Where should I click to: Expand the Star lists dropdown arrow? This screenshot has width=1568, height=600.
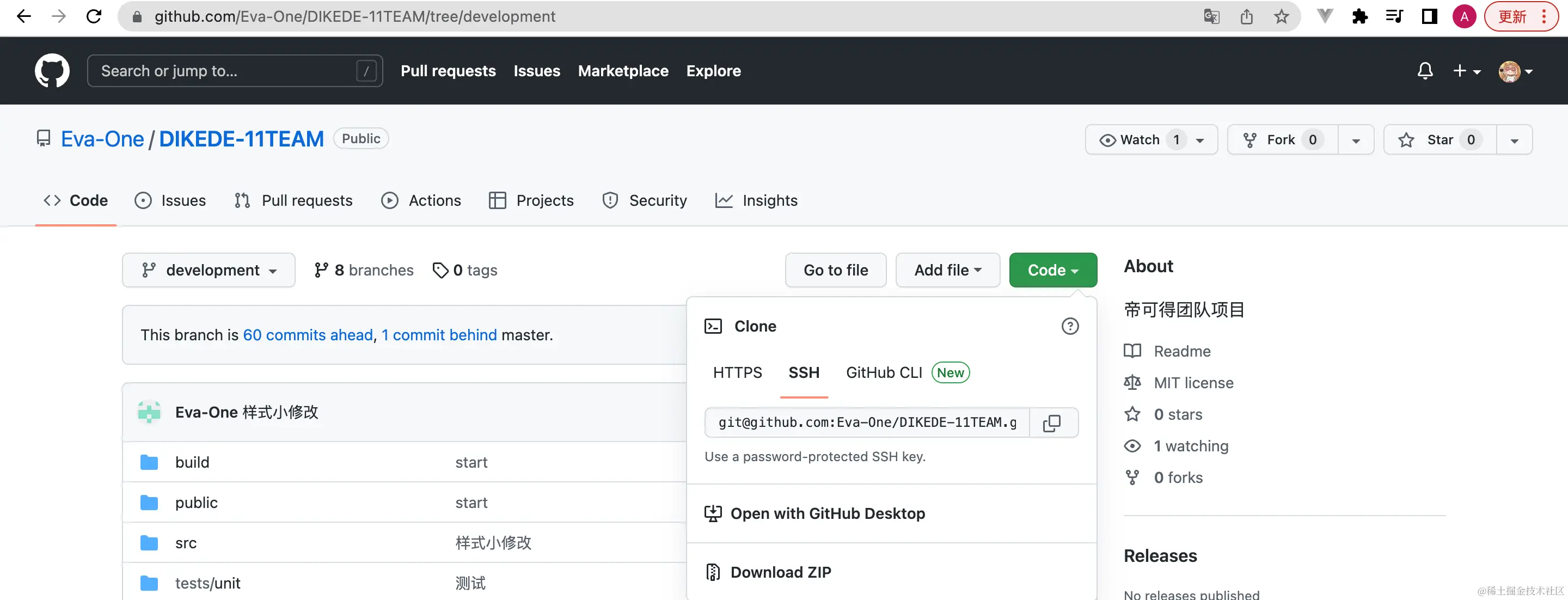(x=1514, y=140)
